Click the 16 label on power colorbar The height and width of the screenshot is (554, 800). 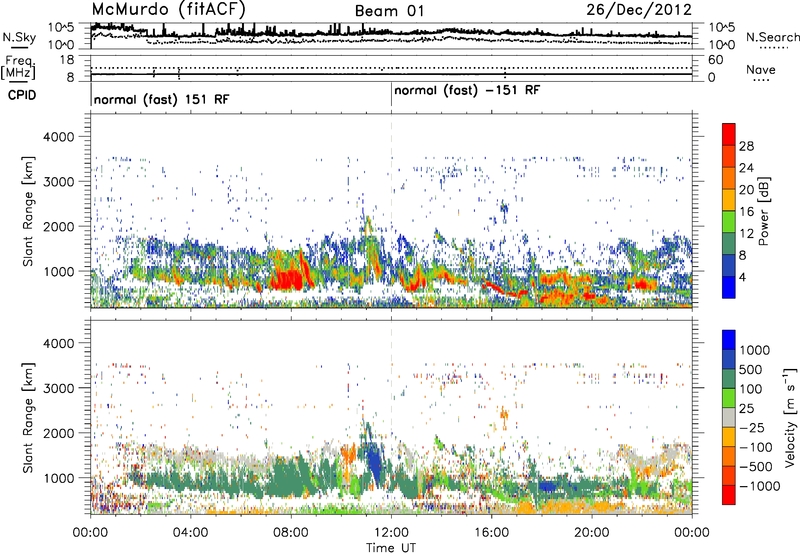pos(746,212)
